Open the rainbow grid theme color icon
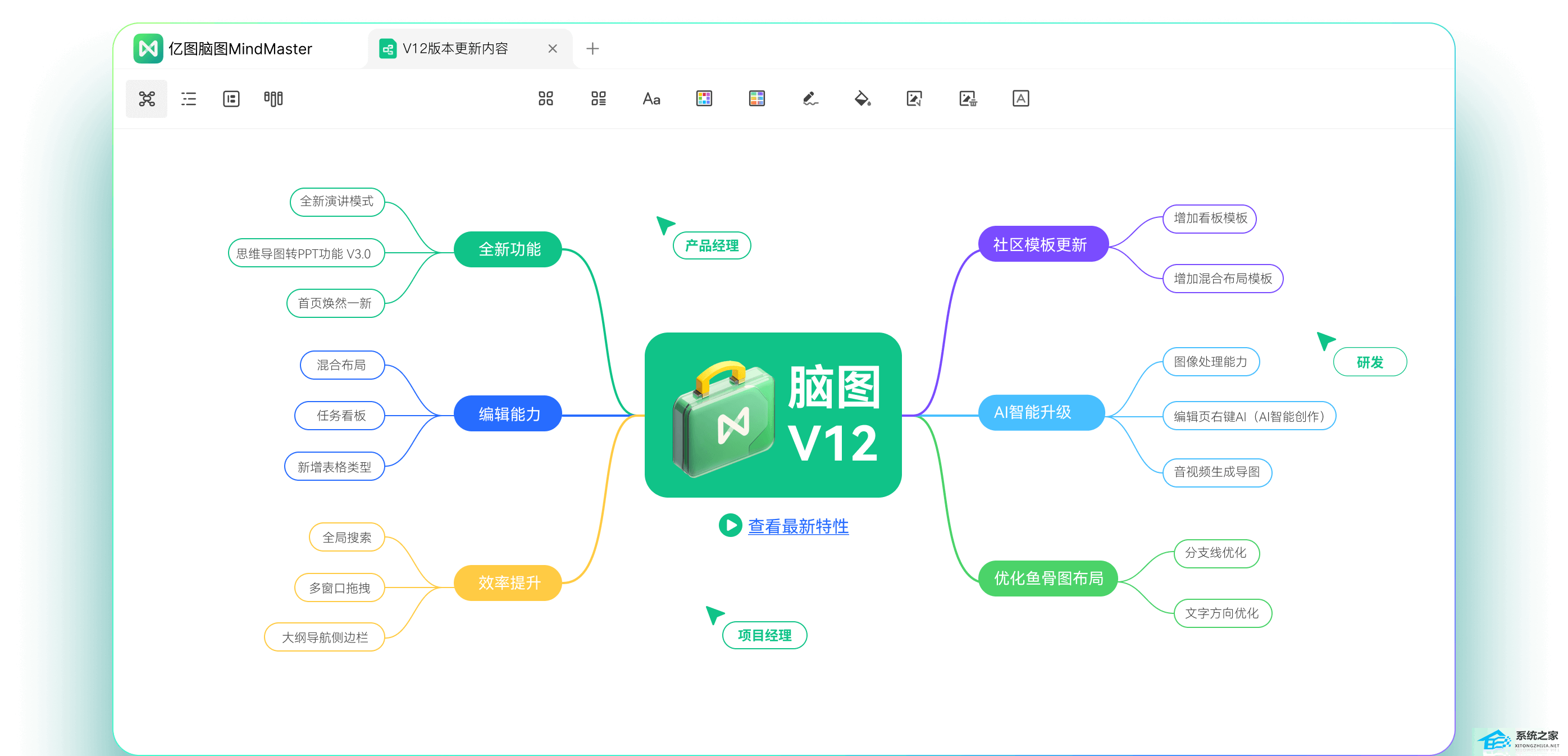Viewport: 1568px width, 756px height. tap(704, 99)
